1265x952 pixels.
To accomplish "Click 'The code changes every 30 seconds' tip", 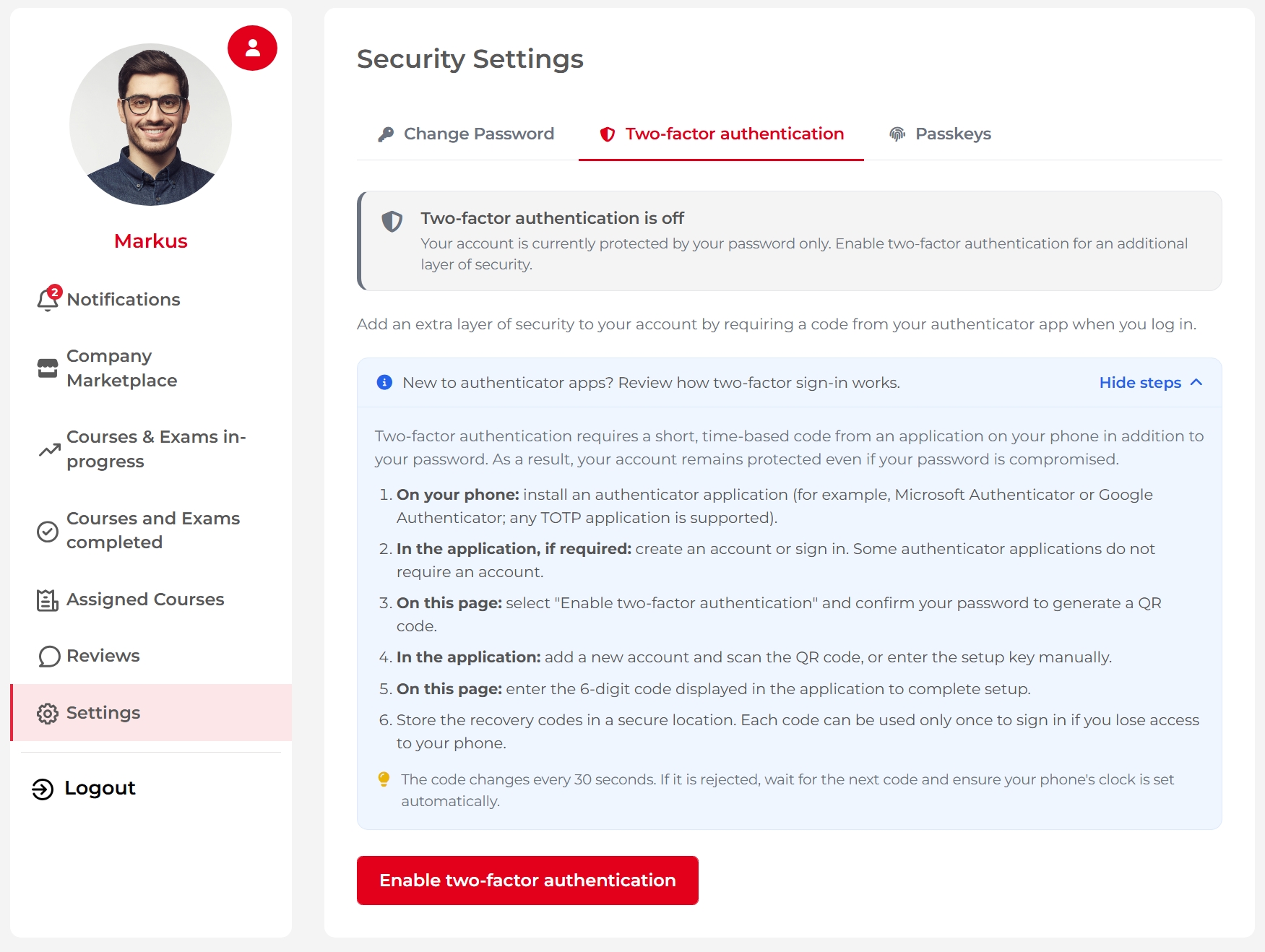I will (787, 790).
